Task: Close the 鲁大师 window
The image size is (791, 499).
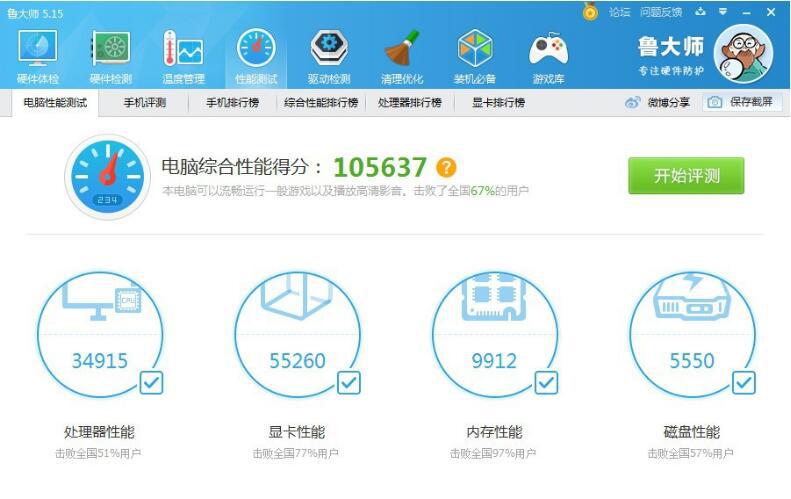Action: (x=771, y=12)
